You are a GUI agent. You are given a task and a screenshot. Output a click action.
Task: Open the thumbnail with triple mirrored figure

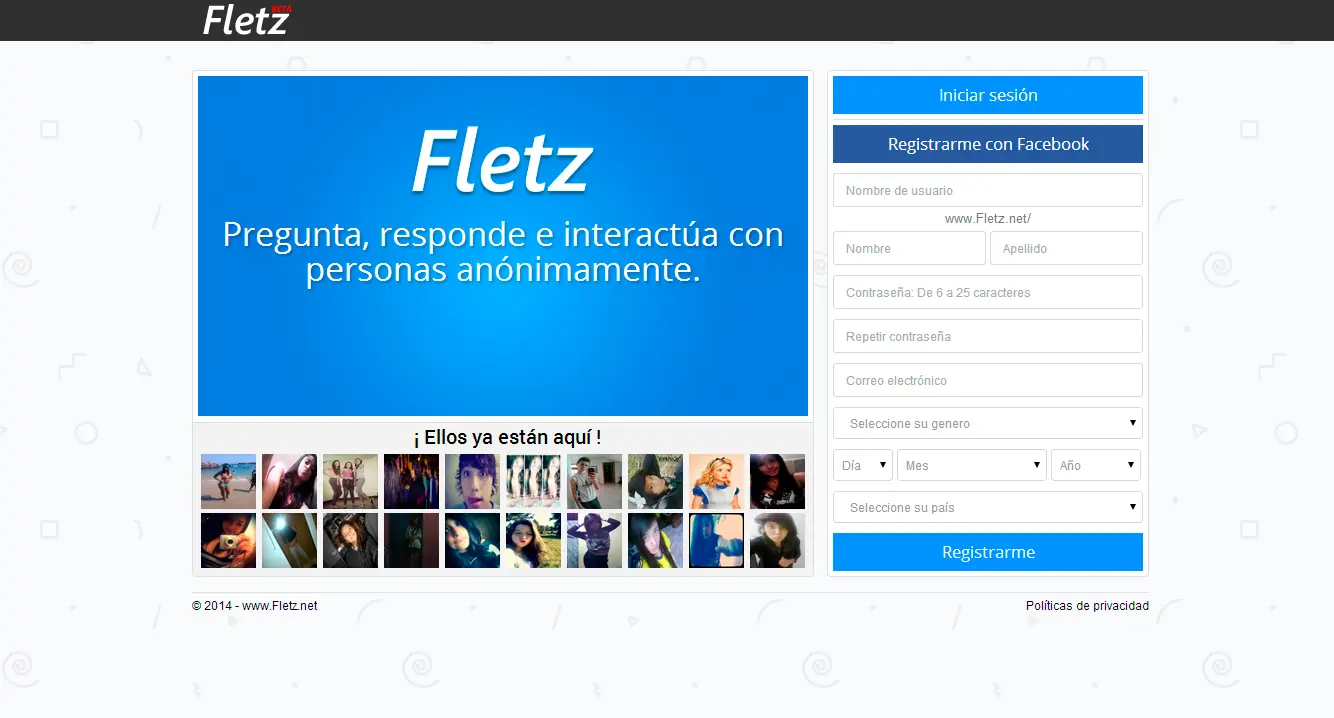click(533, 482)
